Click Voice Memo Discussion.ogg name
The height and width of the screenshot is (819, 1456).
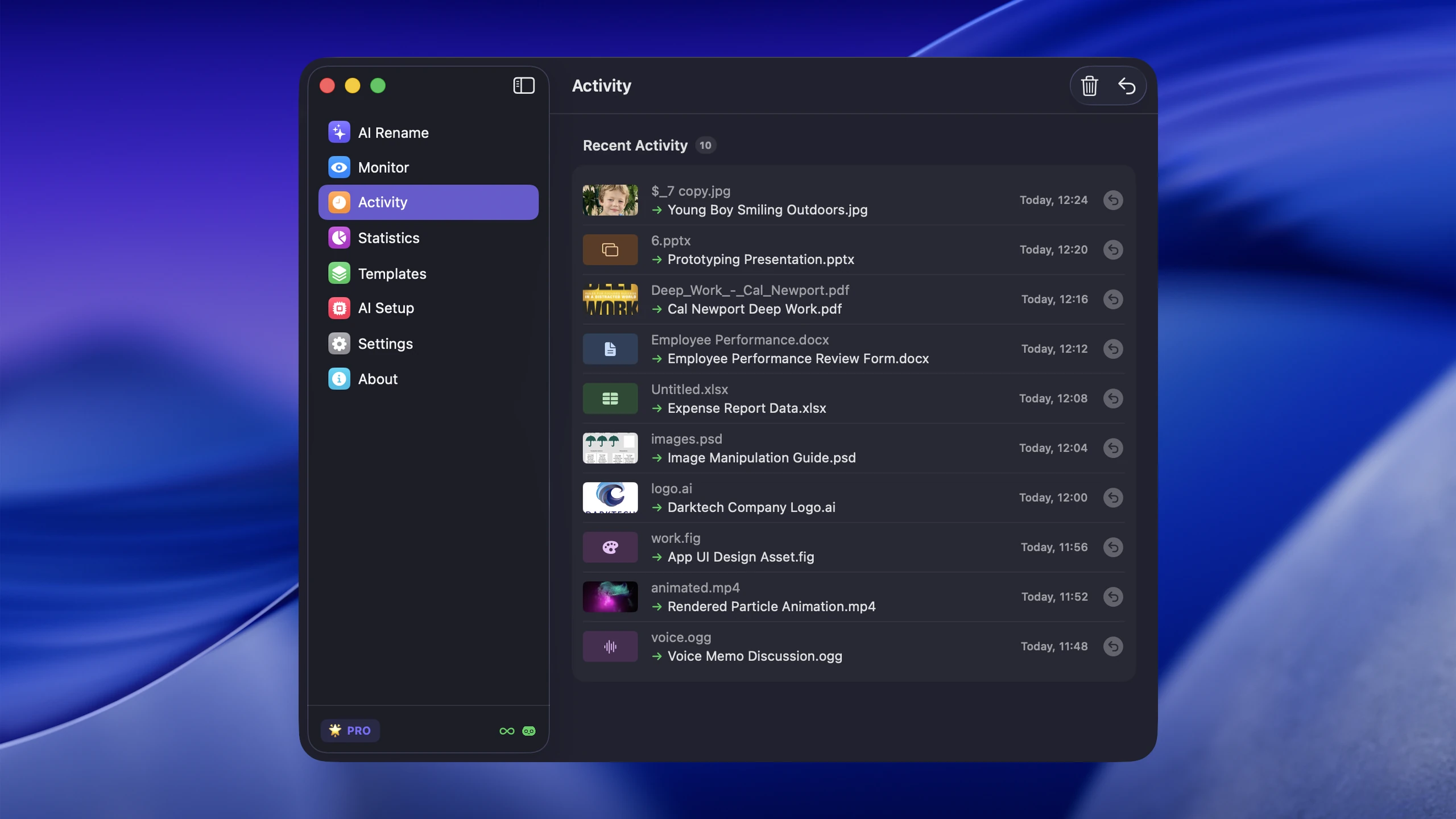(755, 656)
